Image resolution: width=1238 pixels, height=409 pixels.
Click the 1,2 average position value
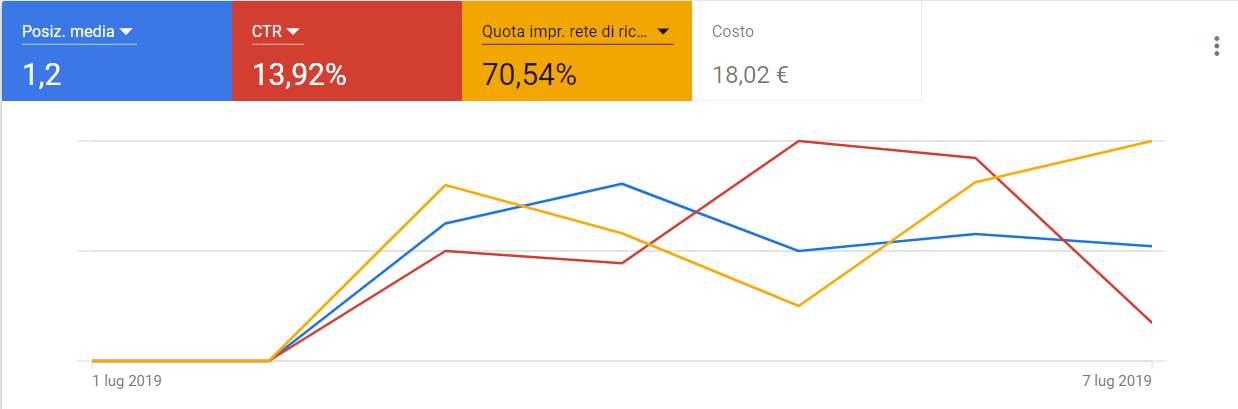pos(42,74)
